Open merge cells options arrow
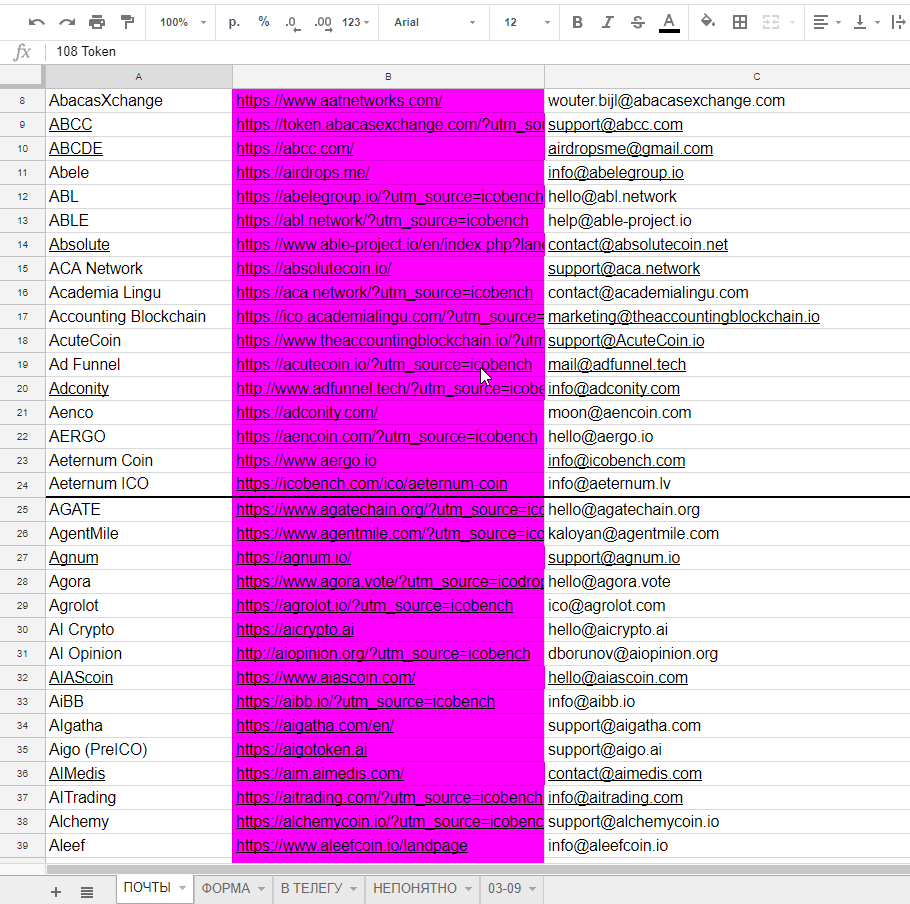The width and height of the screenshot is (910, 904). 792,23
